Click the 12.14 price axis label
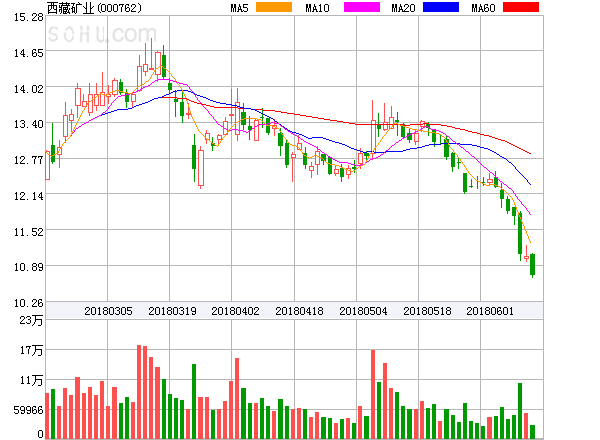The height and width of the screenshot is (440, 600). point(29,196)
